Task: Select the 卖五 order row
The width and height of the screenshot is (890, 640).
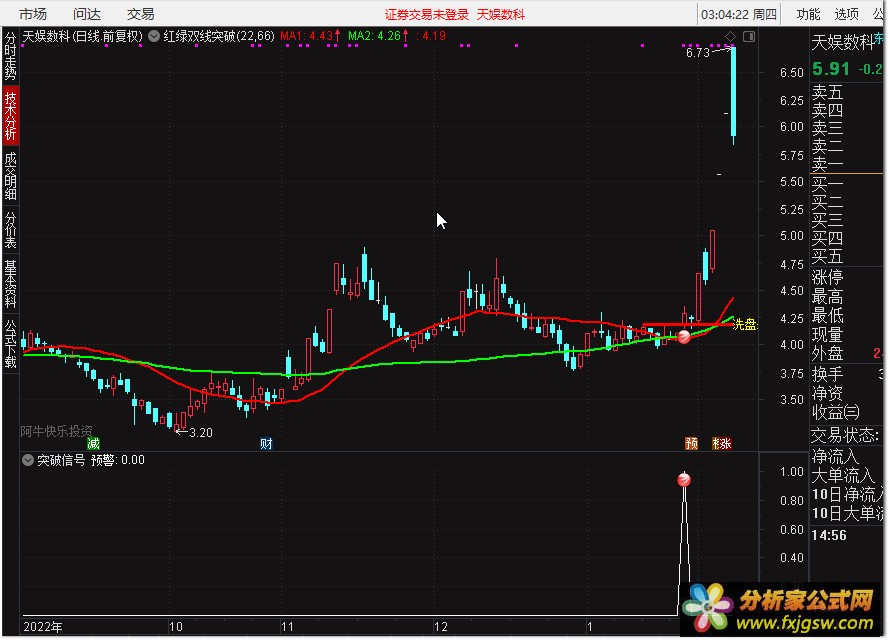Action: point(846,92)
